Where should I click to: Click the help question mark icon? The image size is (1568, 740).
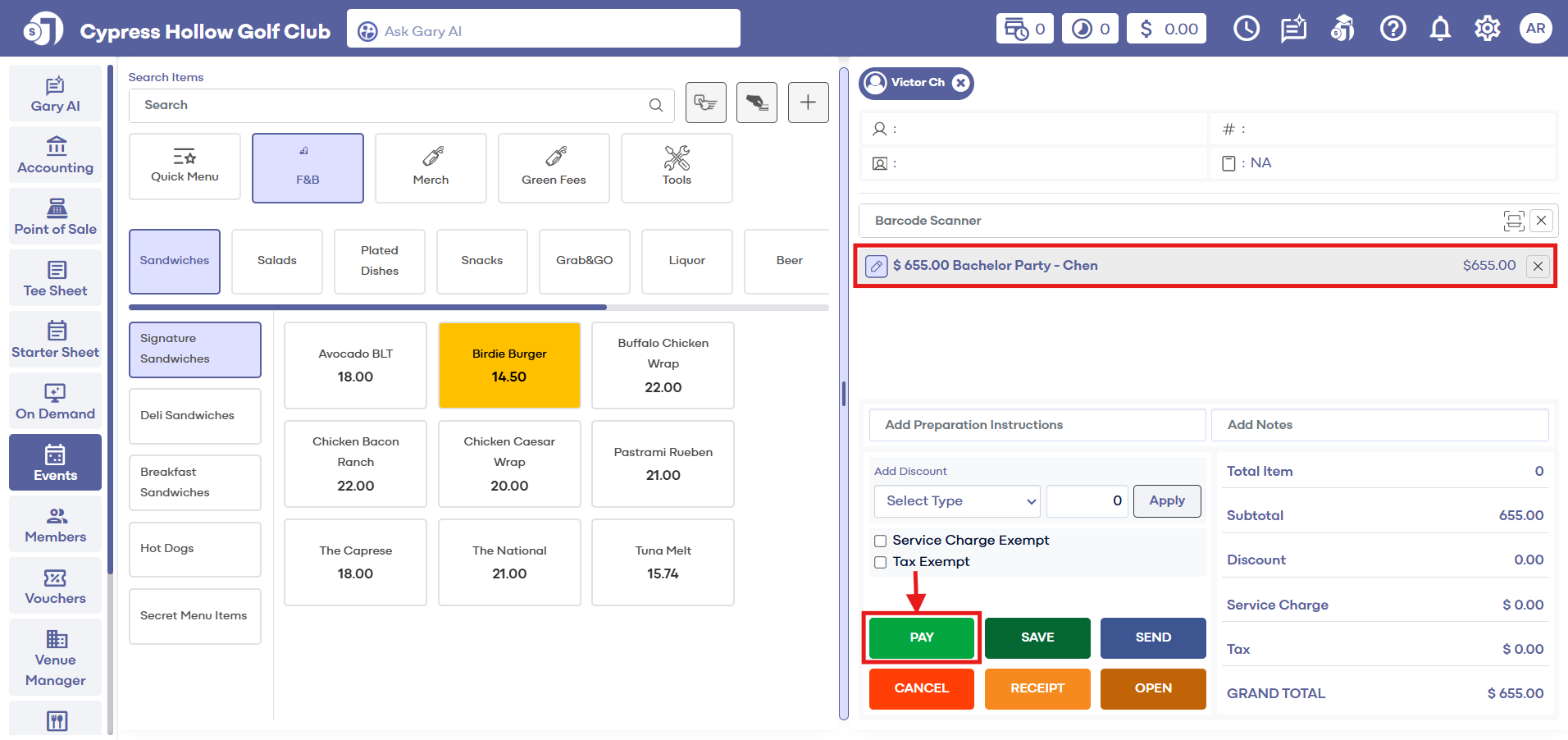(x=1392, y=29)
